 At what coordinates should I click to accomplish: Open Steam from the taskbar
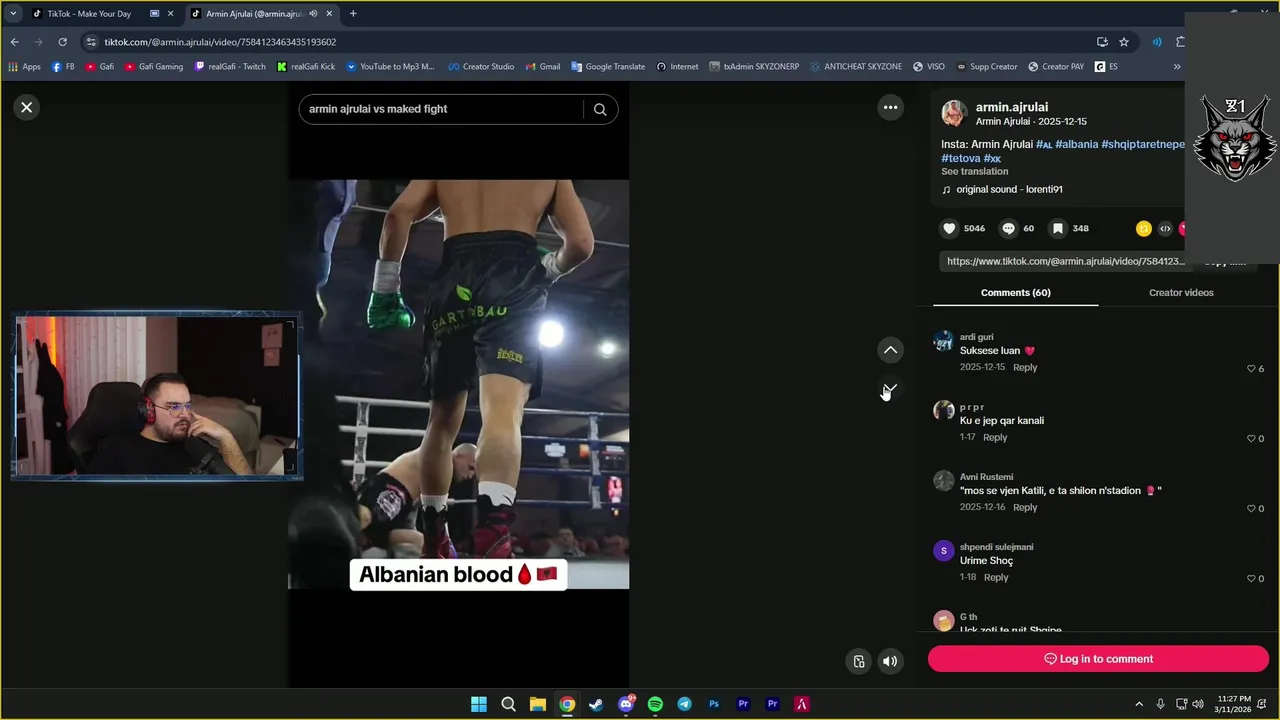[596, 704]
